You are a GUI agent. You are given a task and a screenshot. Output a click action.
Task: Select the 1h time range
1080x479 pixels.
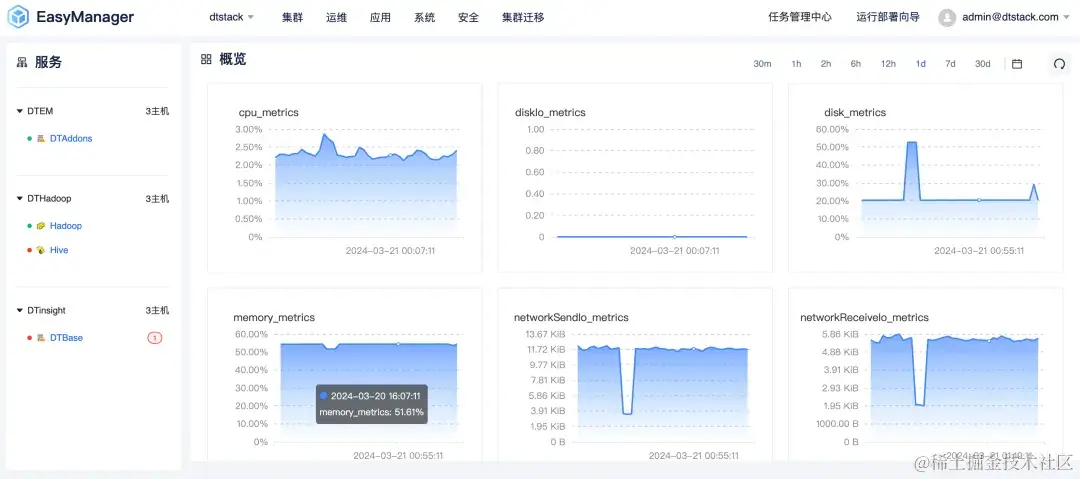pyautogui.click(x=796, y=64)
